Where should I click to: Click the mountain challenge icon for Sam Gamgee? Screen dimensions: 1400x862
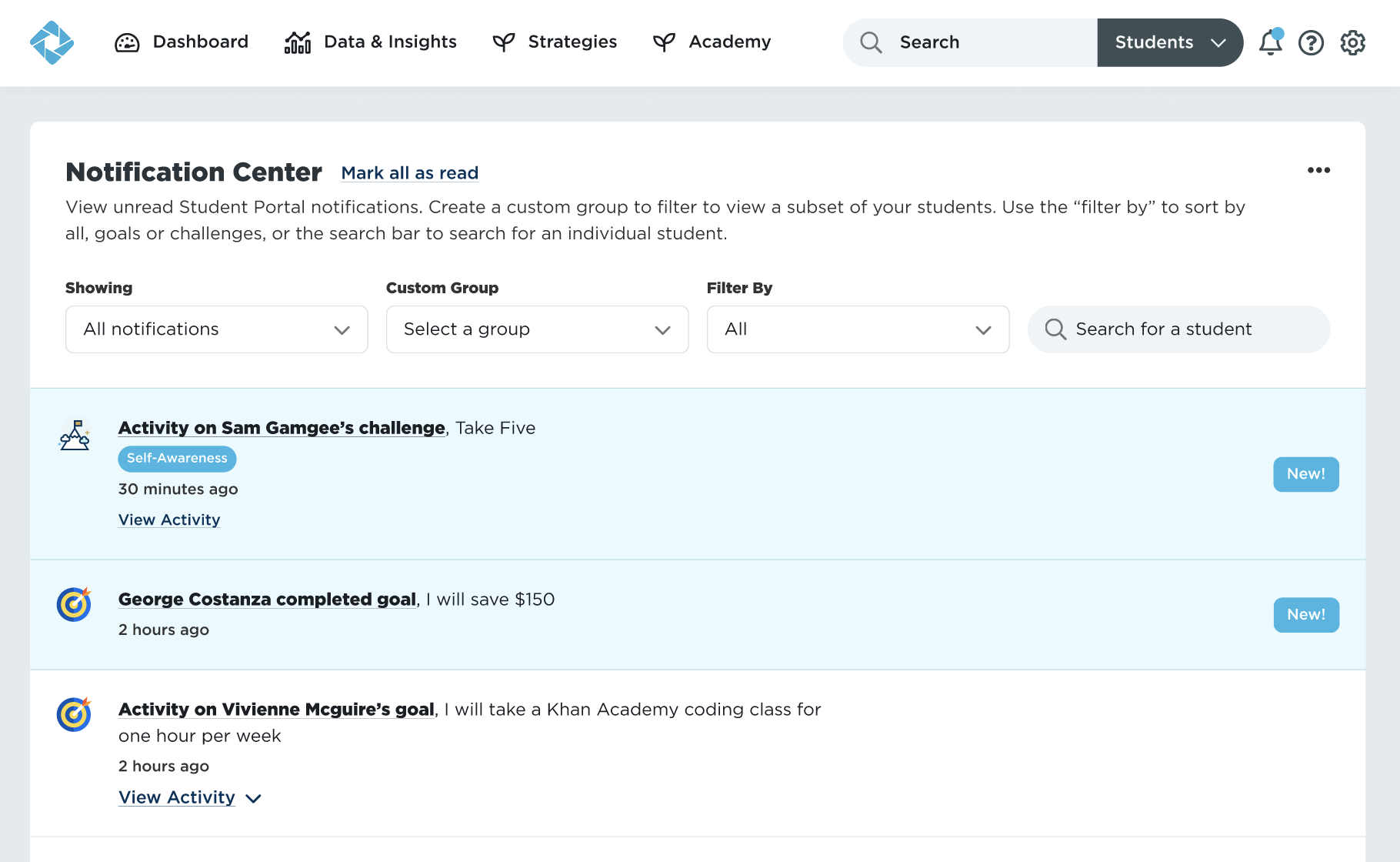coord(75,436)
